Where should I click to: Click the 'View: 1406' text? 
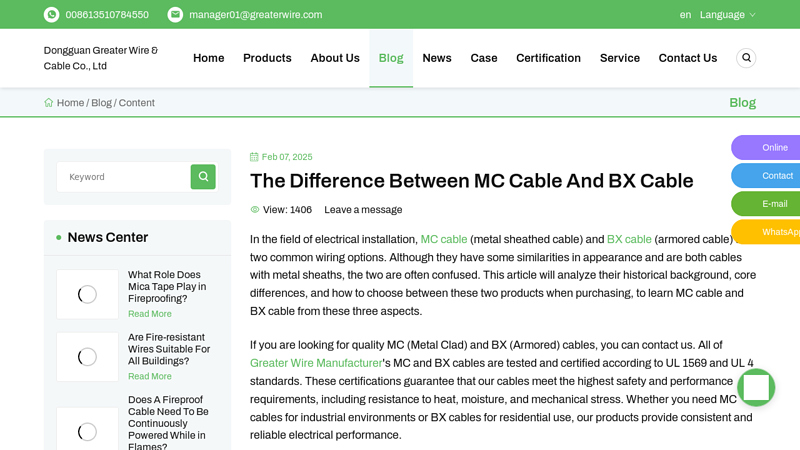click(x=287, y=210)
